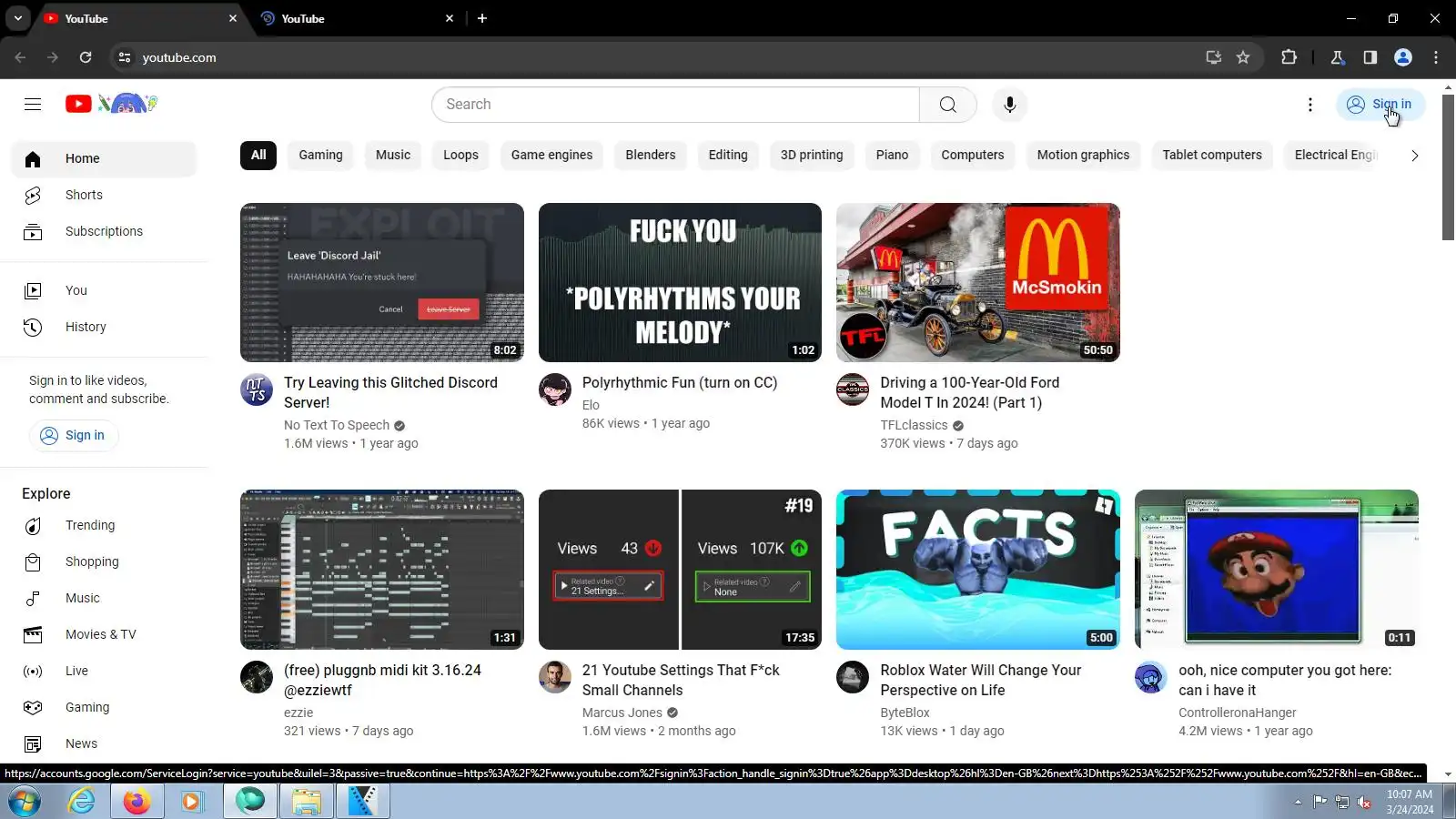Open the Mario computer video thumbnail

coord(1277,570)
